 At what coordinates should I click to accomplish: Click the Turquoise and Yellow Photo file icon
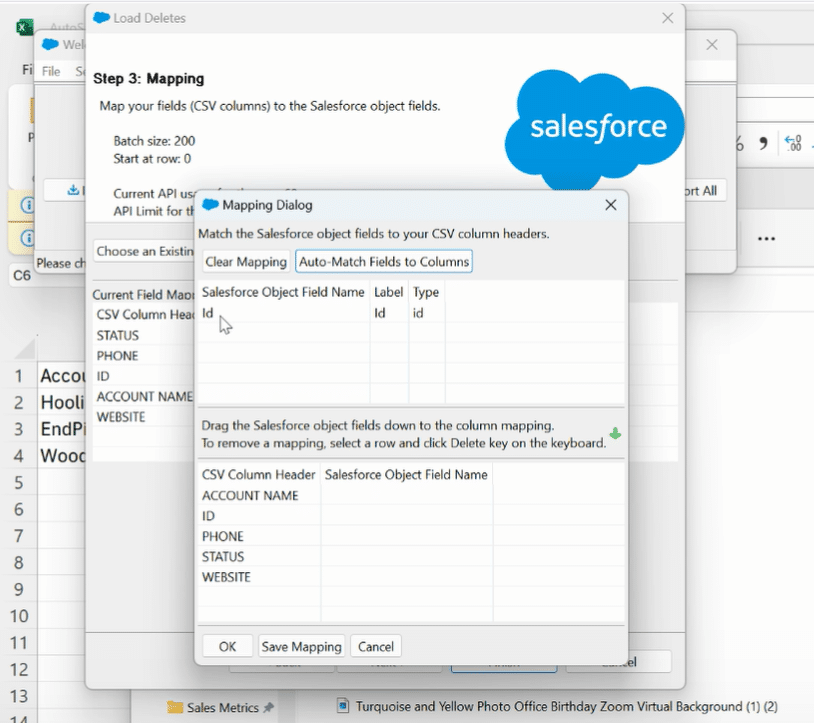[x=343, y=707]
